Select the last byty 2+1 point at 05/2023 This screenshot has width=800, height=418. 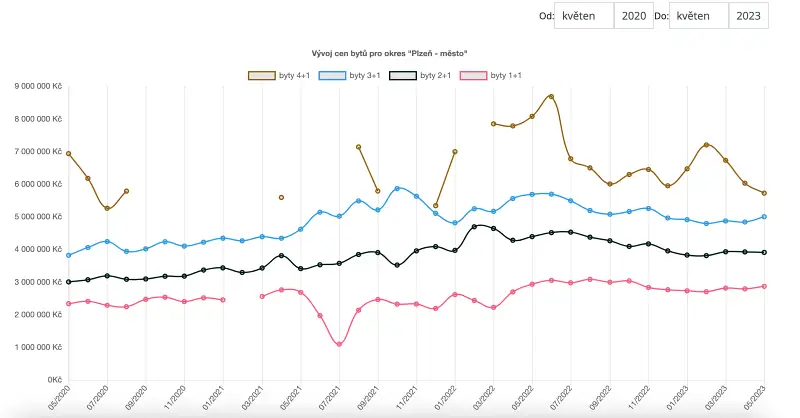pyautogui.click(x=765, y=253)
